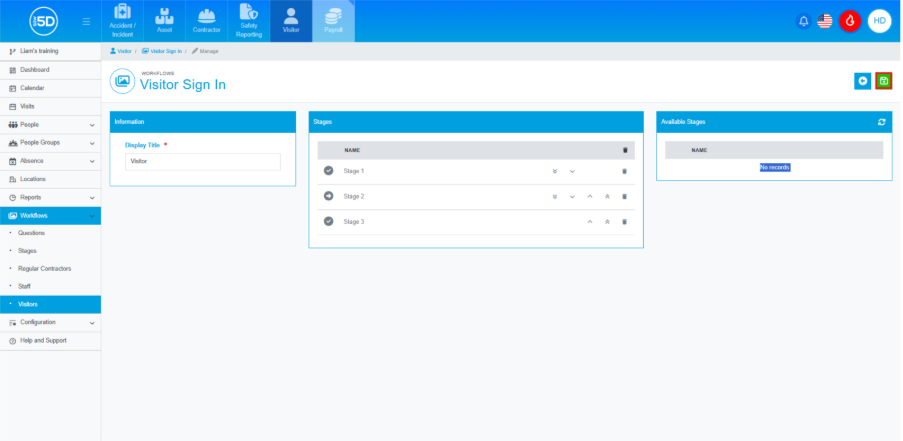The image size is (903, 441).
Task: Open the Contractor module tab
Action: coord(207,21)
